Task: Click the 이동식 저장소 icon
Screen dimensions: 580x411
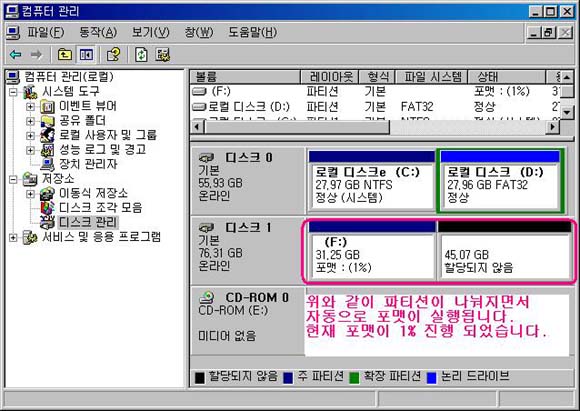Action: (47, 193)
